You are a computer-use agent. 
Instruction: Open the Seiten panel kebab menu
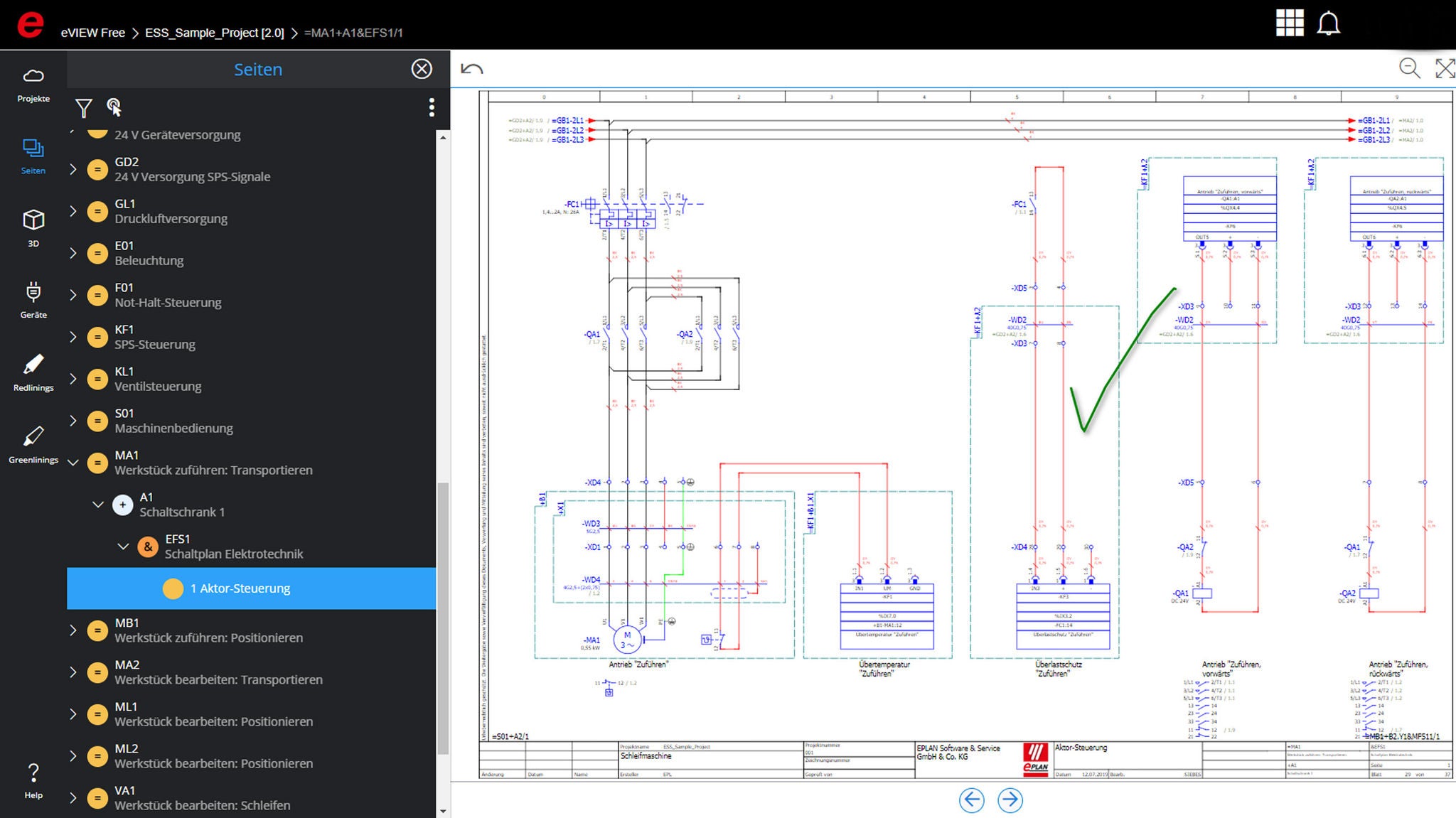point(431,107)
